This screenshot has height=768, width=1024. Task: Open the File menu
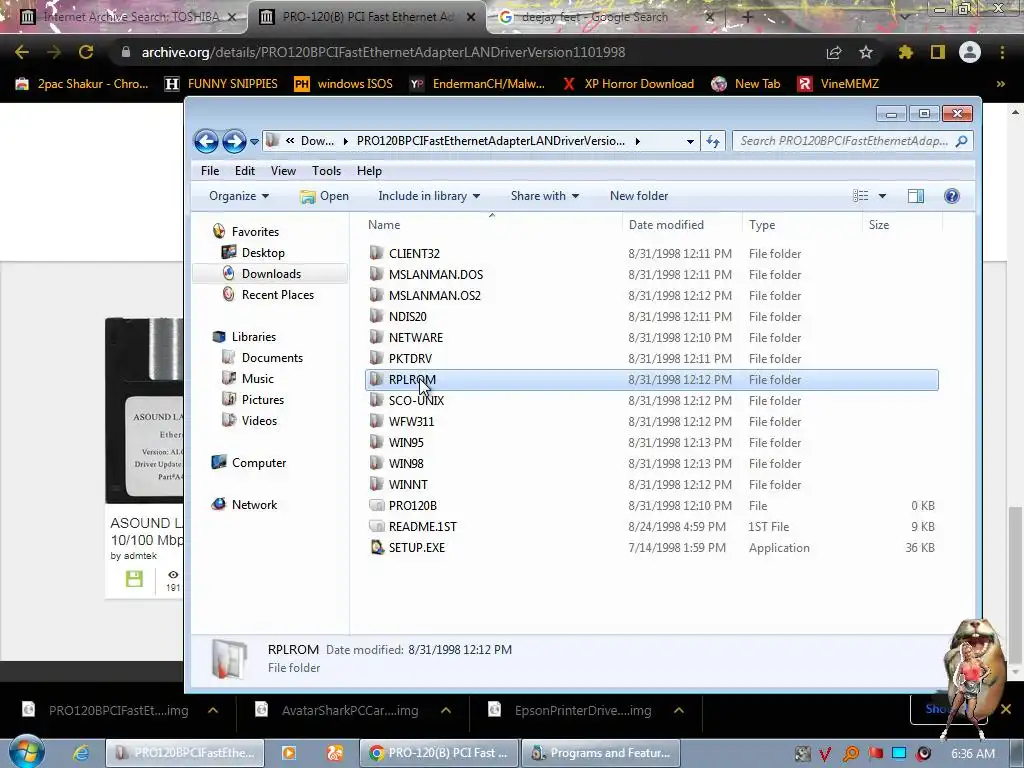click(210, 171)
